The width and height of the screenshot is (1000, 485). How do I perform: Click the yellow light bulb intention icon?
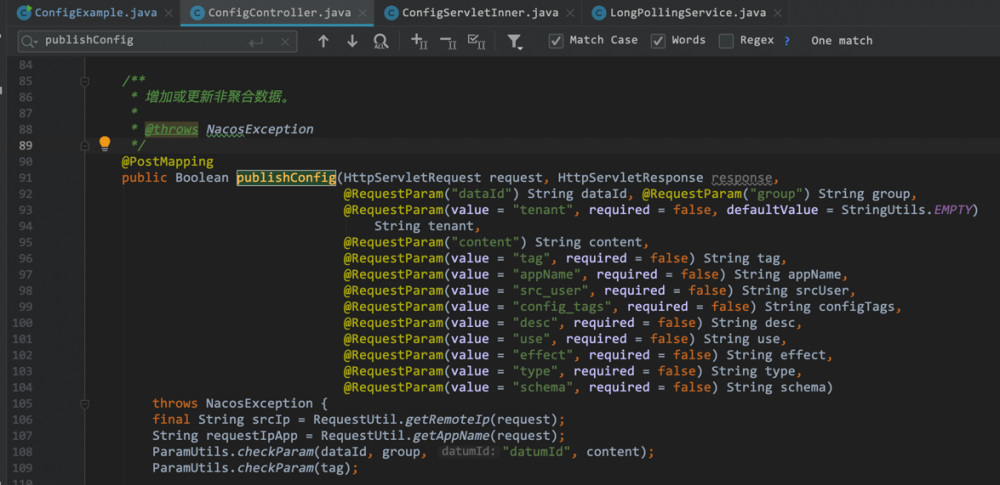click(104, 144)
